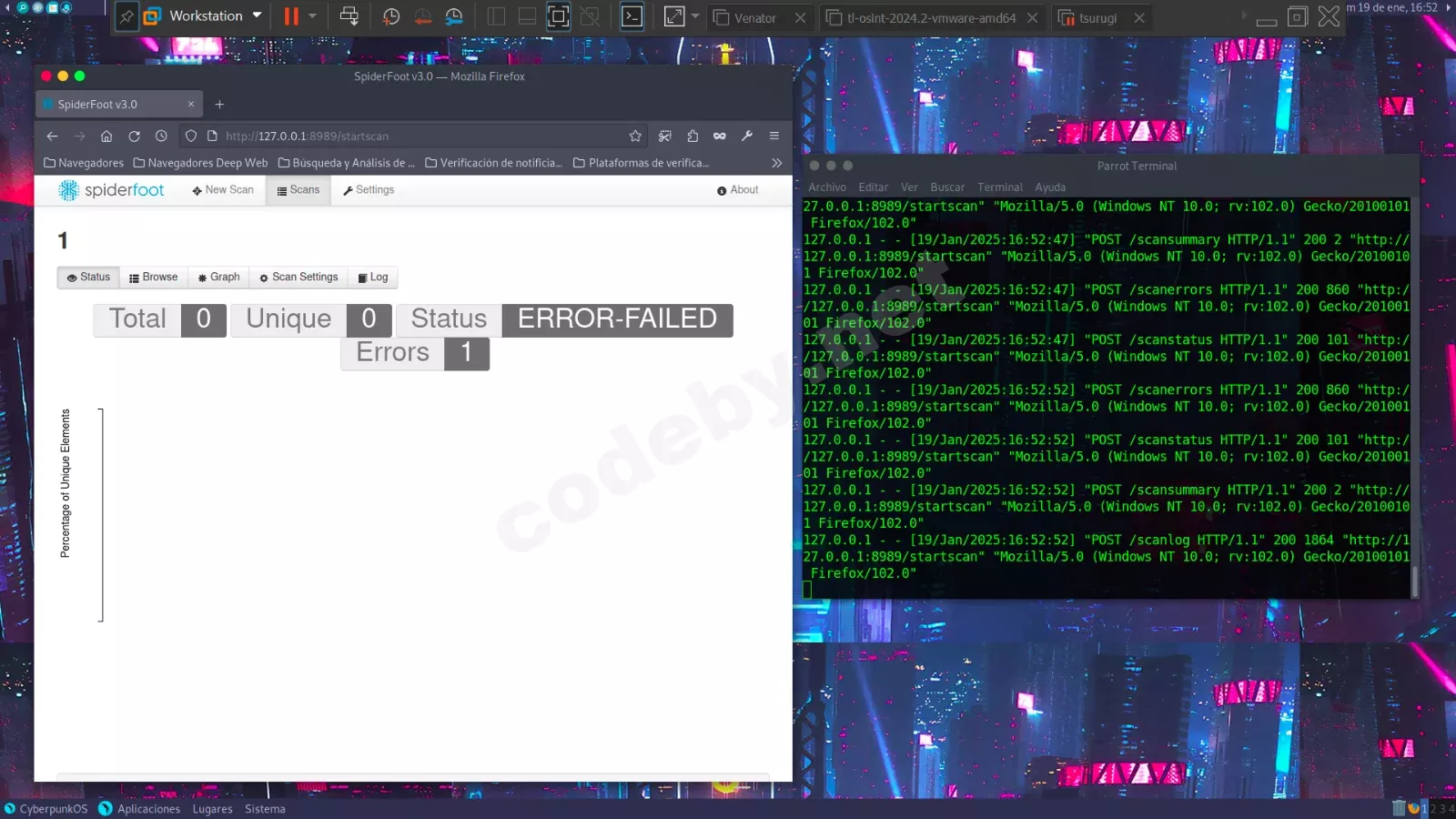Expand the pause button options arrow
1456x819 pixels.
coord(309,16)
